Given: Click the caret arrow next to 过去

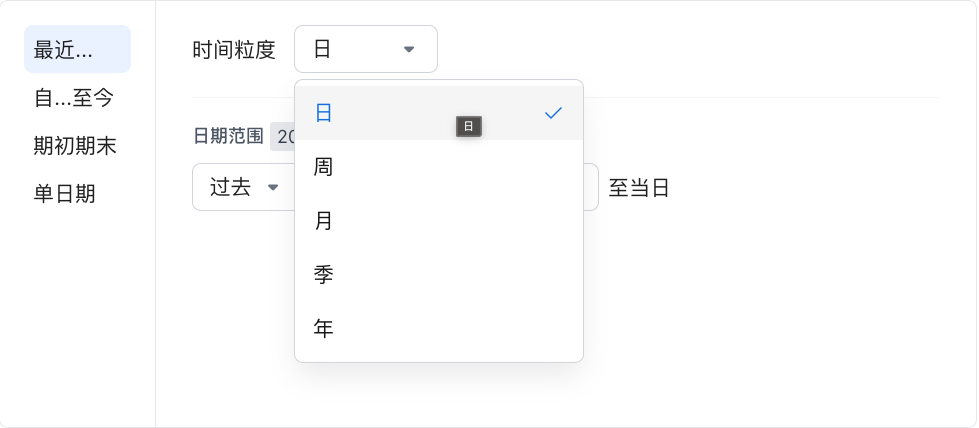Looking at the screenshot, I should [272, 187].
